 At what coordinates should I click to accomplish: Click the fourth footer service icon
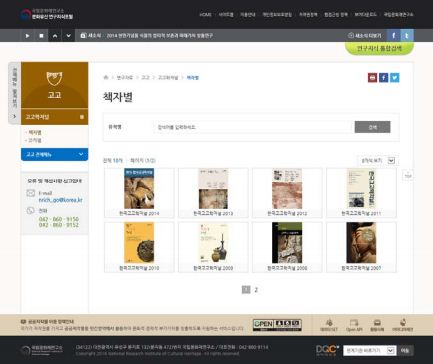click(x=403, y=325)
